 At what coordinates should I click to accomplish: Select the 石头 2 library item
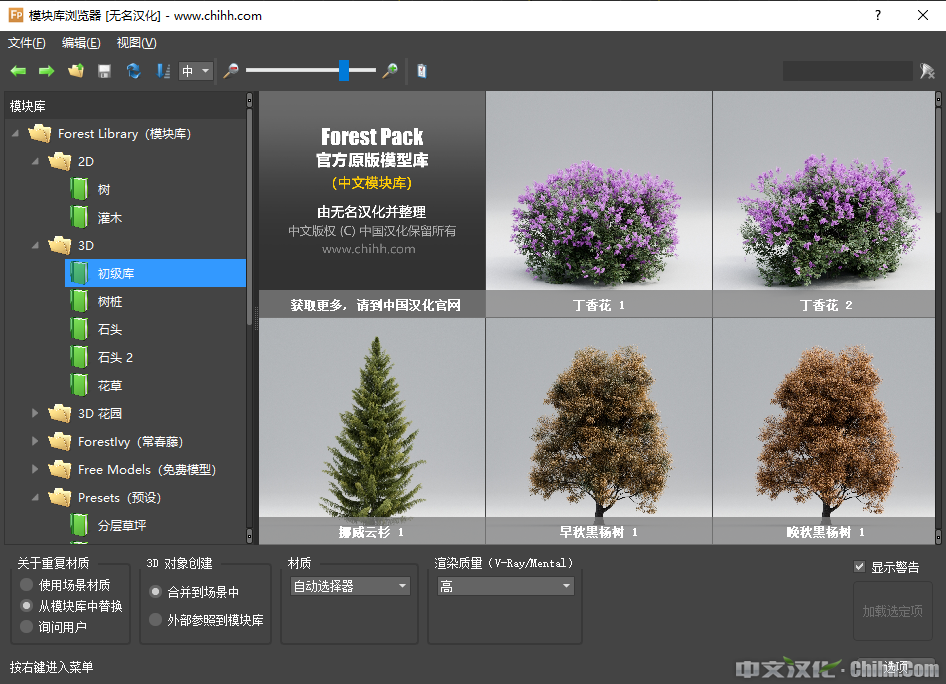pyautogui.click(x=115, y=357)
